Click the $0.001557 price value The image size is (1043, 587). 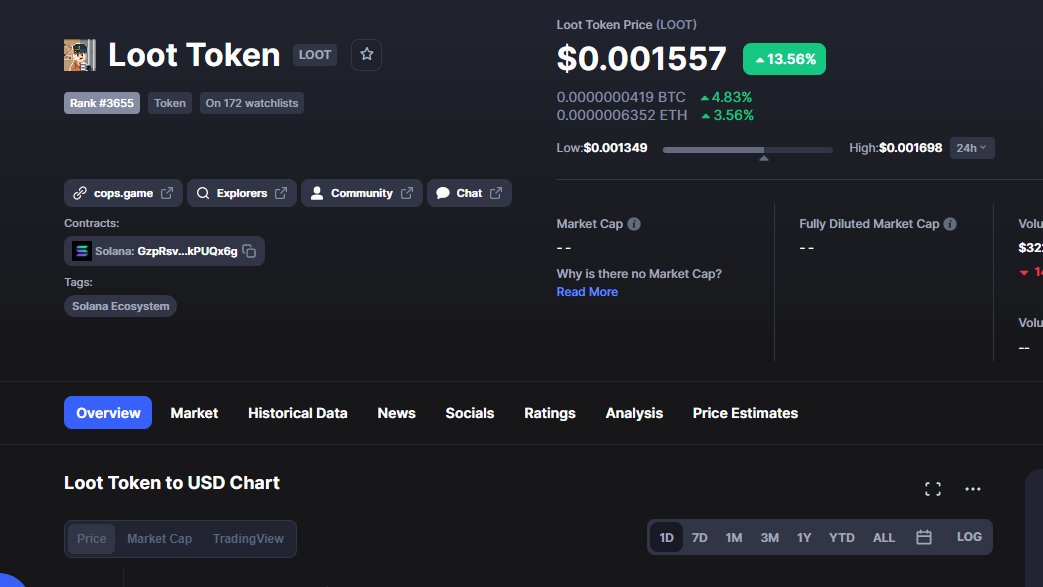click(x=641, y=59)
